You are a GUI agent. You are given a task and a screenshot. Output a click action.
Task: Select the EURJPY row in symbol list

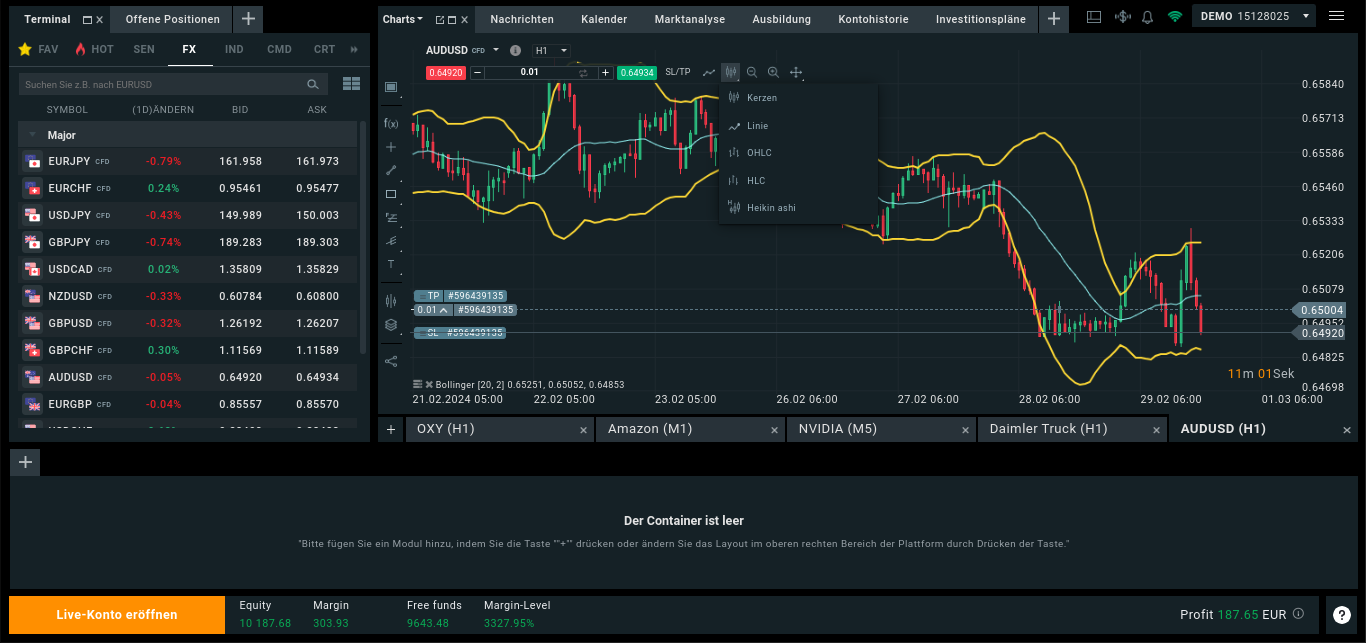[x=187, y=161]
